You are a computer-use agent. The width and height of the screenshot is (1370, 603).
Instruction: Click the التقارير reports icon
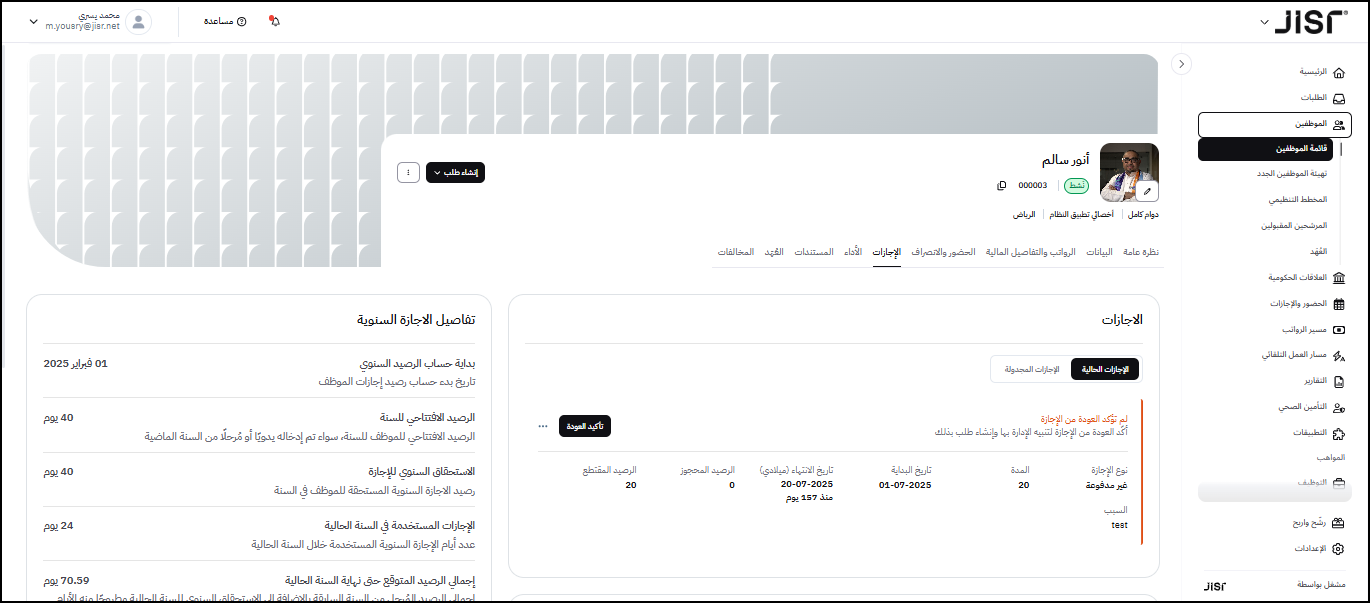tap(1339, 381)
